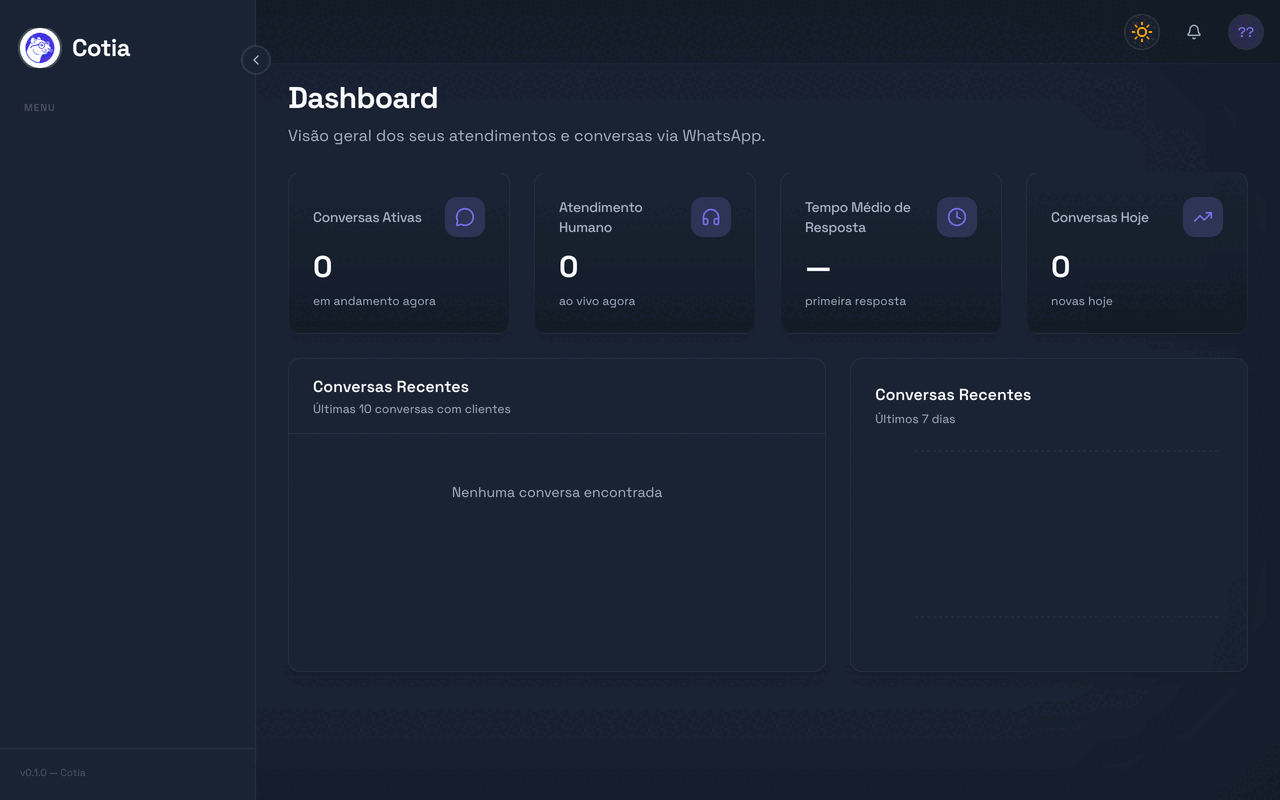
Task: Open the user avatar menu
Action: 1245,32
